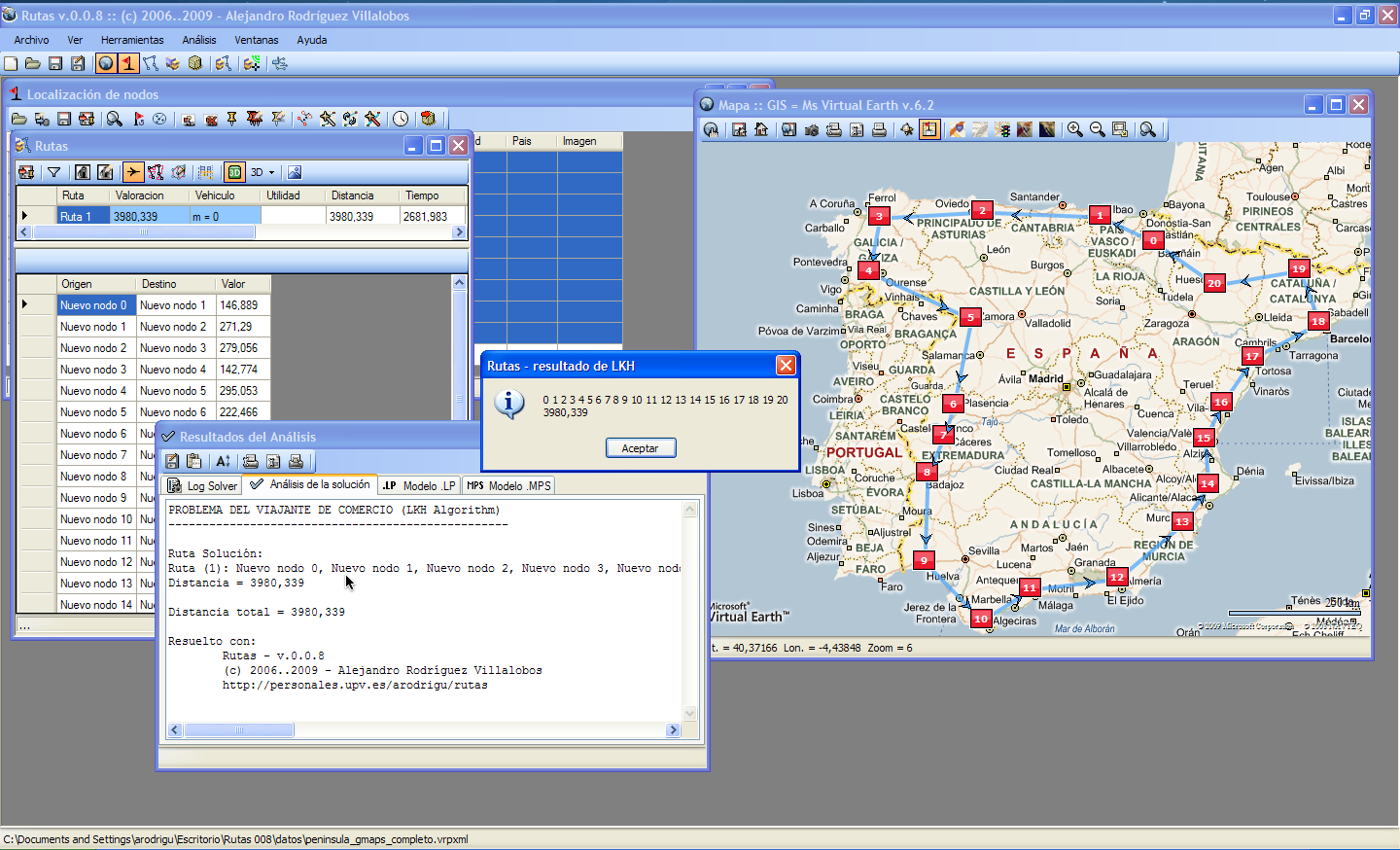Click the font size icon in Resultados toolbar
Image resolution: width=1400 pixels, height=850 pixels.
click(223, 462)
